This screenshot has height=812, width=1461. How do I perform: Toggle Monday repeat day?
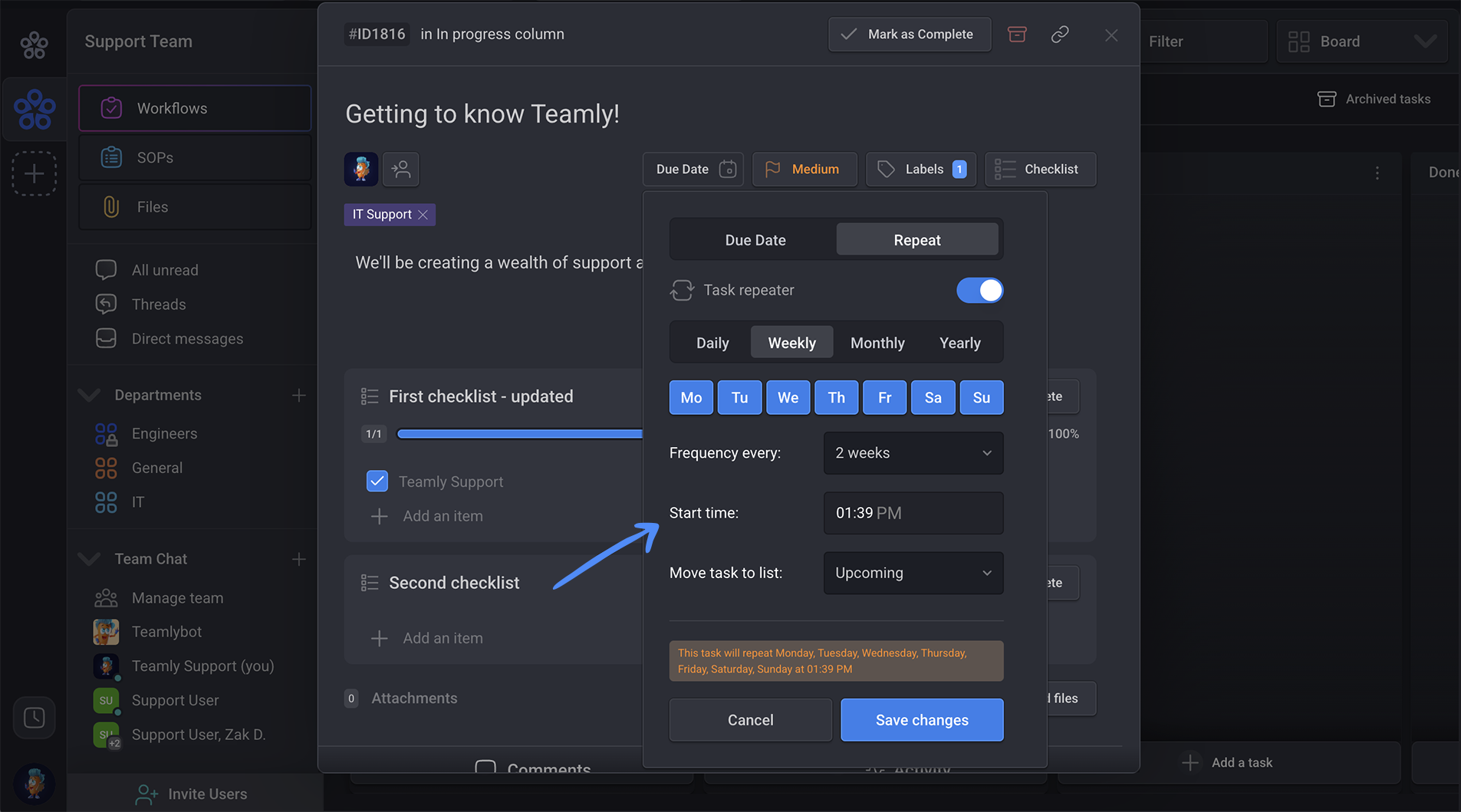point(691,397)
